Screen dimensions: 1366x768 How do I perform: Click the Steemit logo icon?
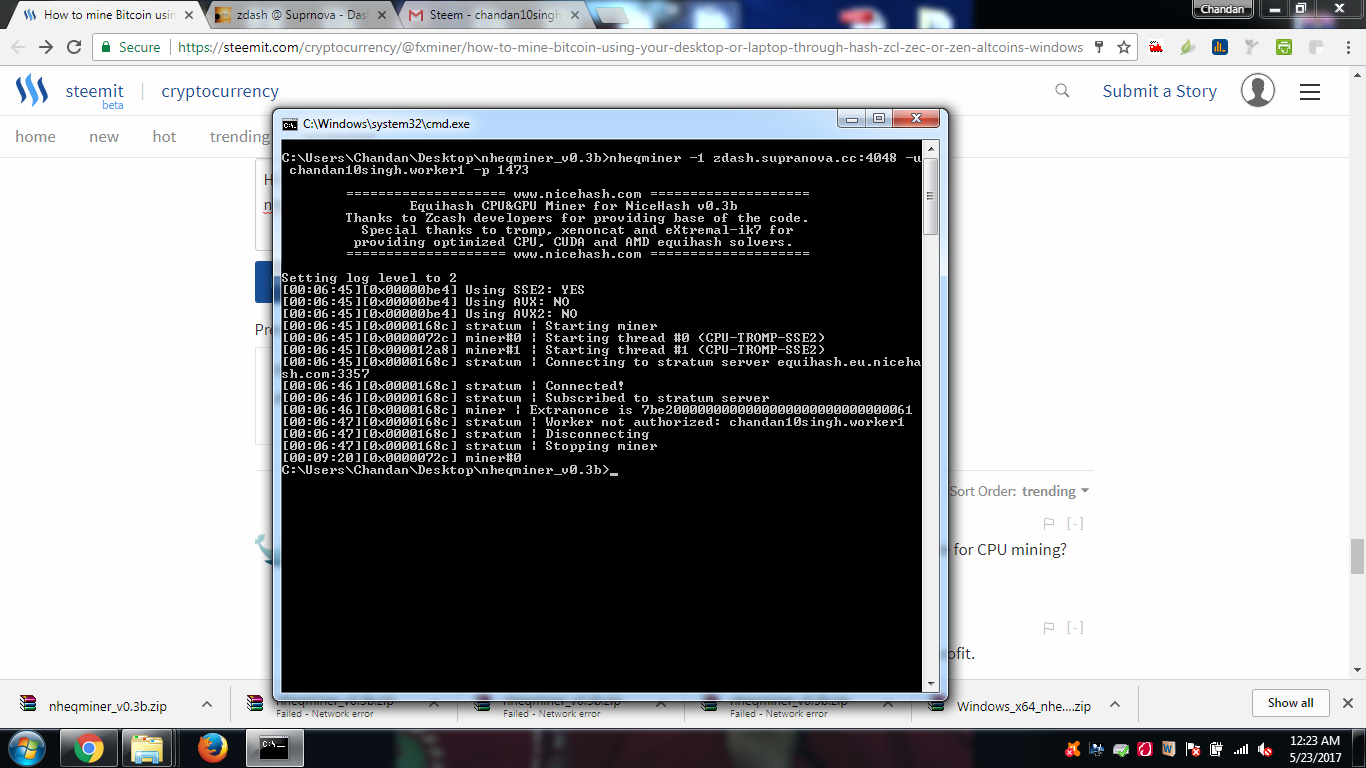pos(32,91)
